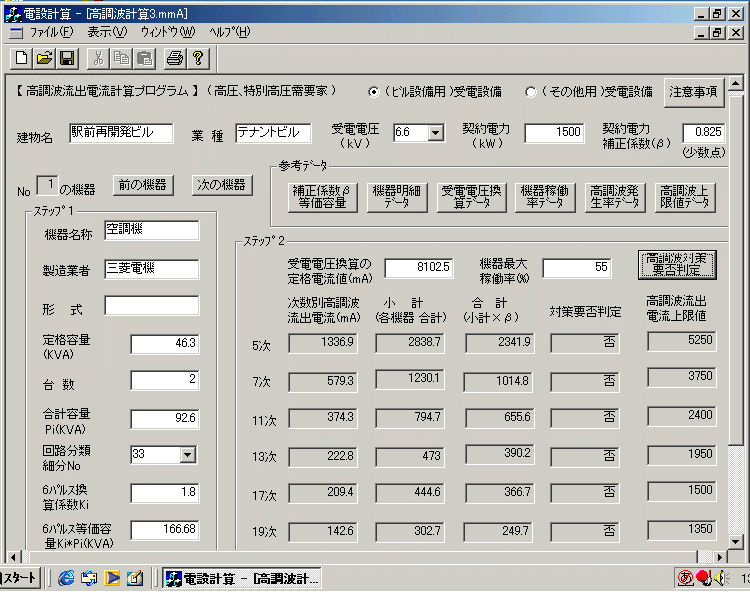
Task: Expand the 受電電圧 kV dropdown
Action: point(435,133)
